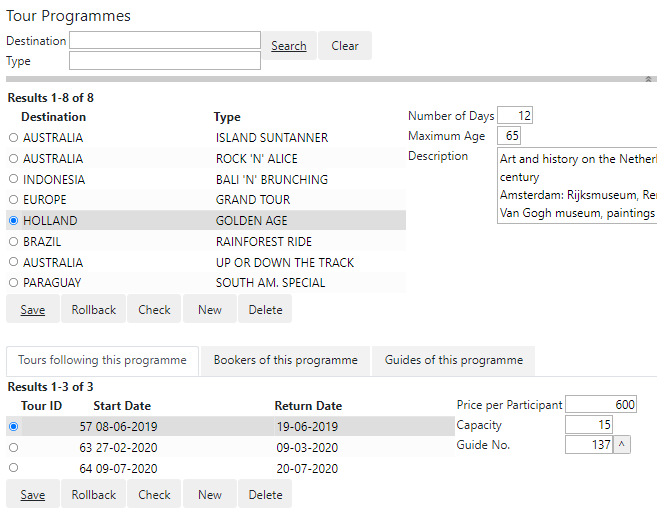The image size is (657, 514).
Task: Edit the Price per Participant field
Action: point(600,405)
